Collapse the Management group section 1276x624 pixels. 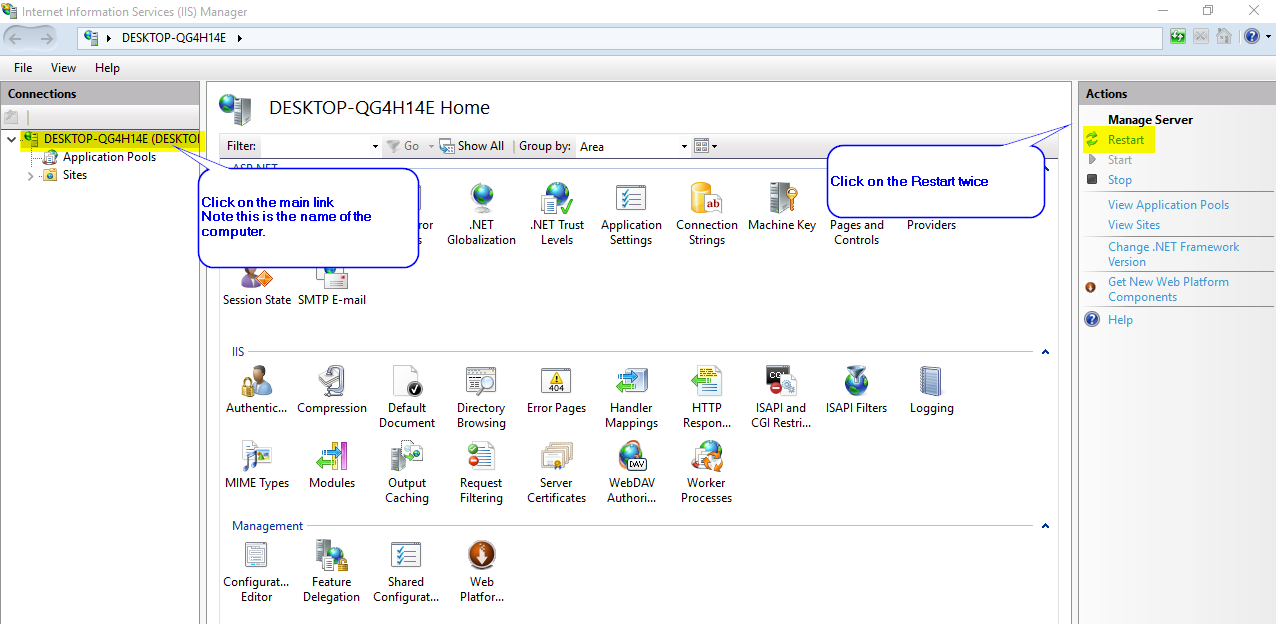(1046, 526)
